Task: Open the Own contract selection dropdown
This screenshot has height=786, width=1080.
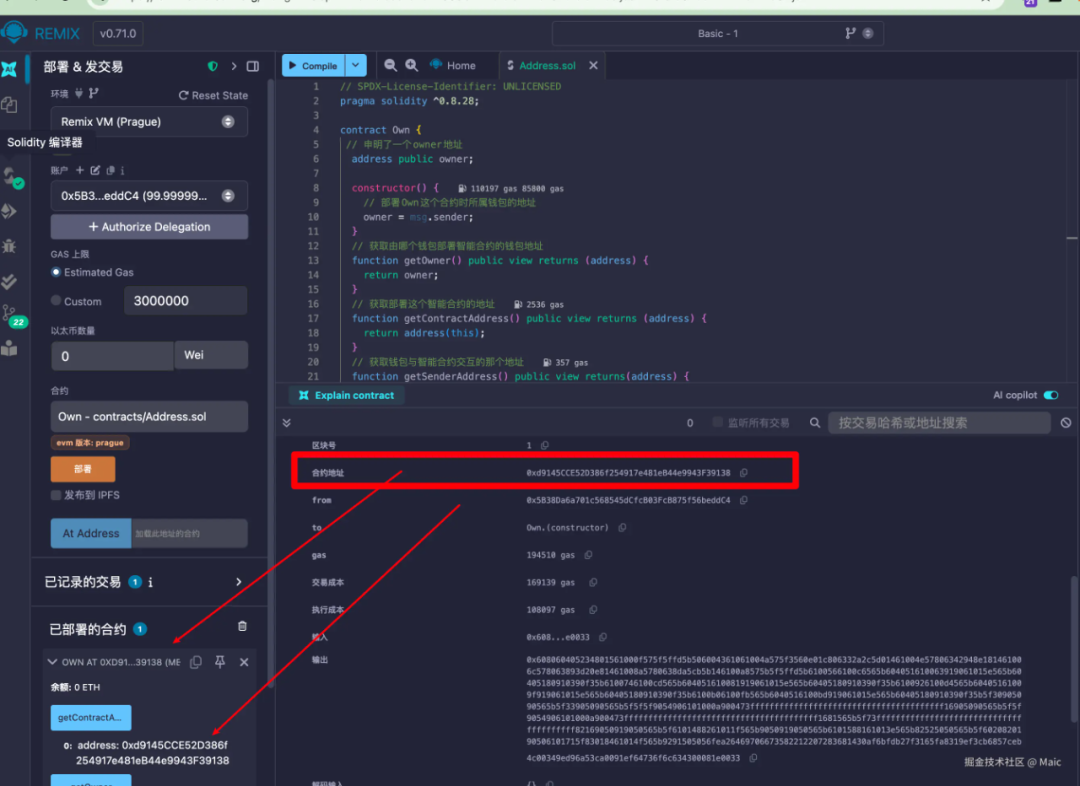Action: click(x=149, y=417)
